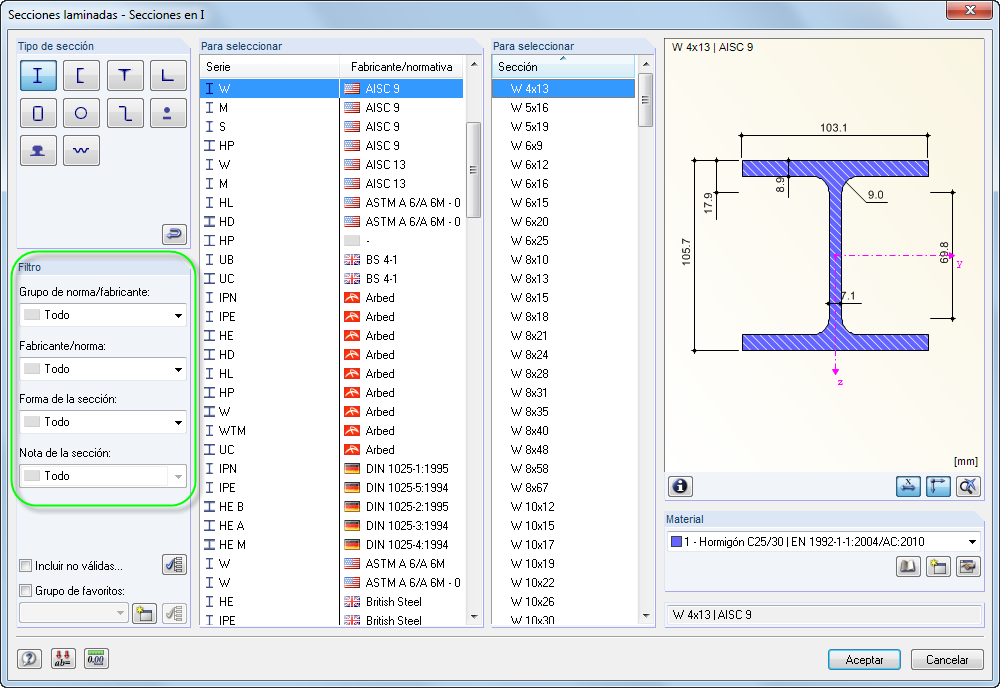
Task: Open the Material selection dropdown
Action: pos(823,542)
